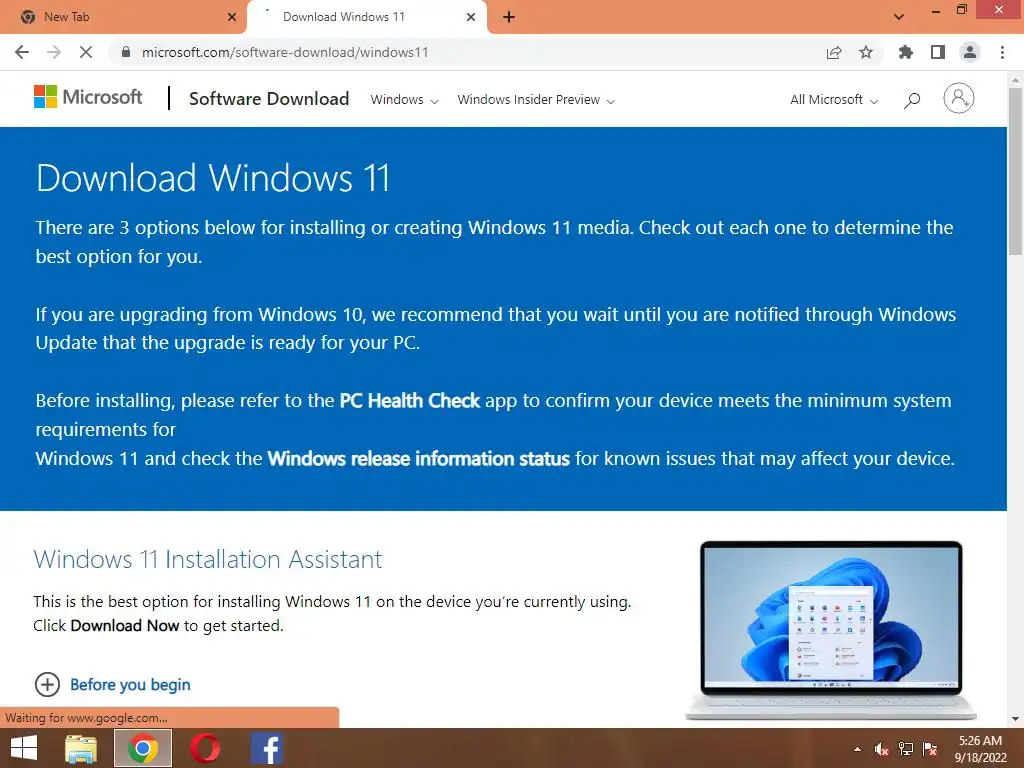Click the Windows 11 laptop image
Viewport: 1024px width, 768px height.
(831, 630)
